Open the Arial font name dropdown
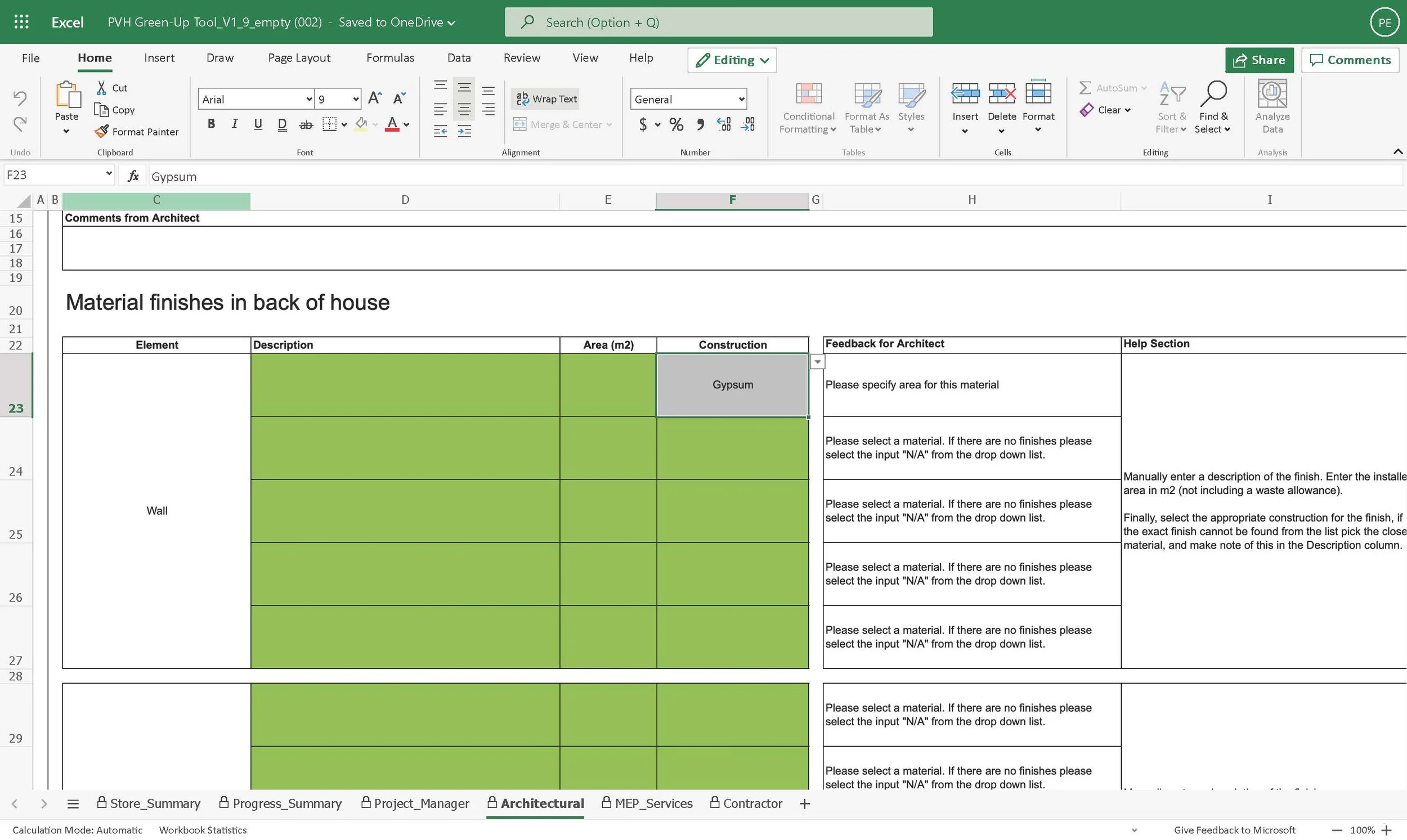1407x840 pixels. [x=309, y=99]
